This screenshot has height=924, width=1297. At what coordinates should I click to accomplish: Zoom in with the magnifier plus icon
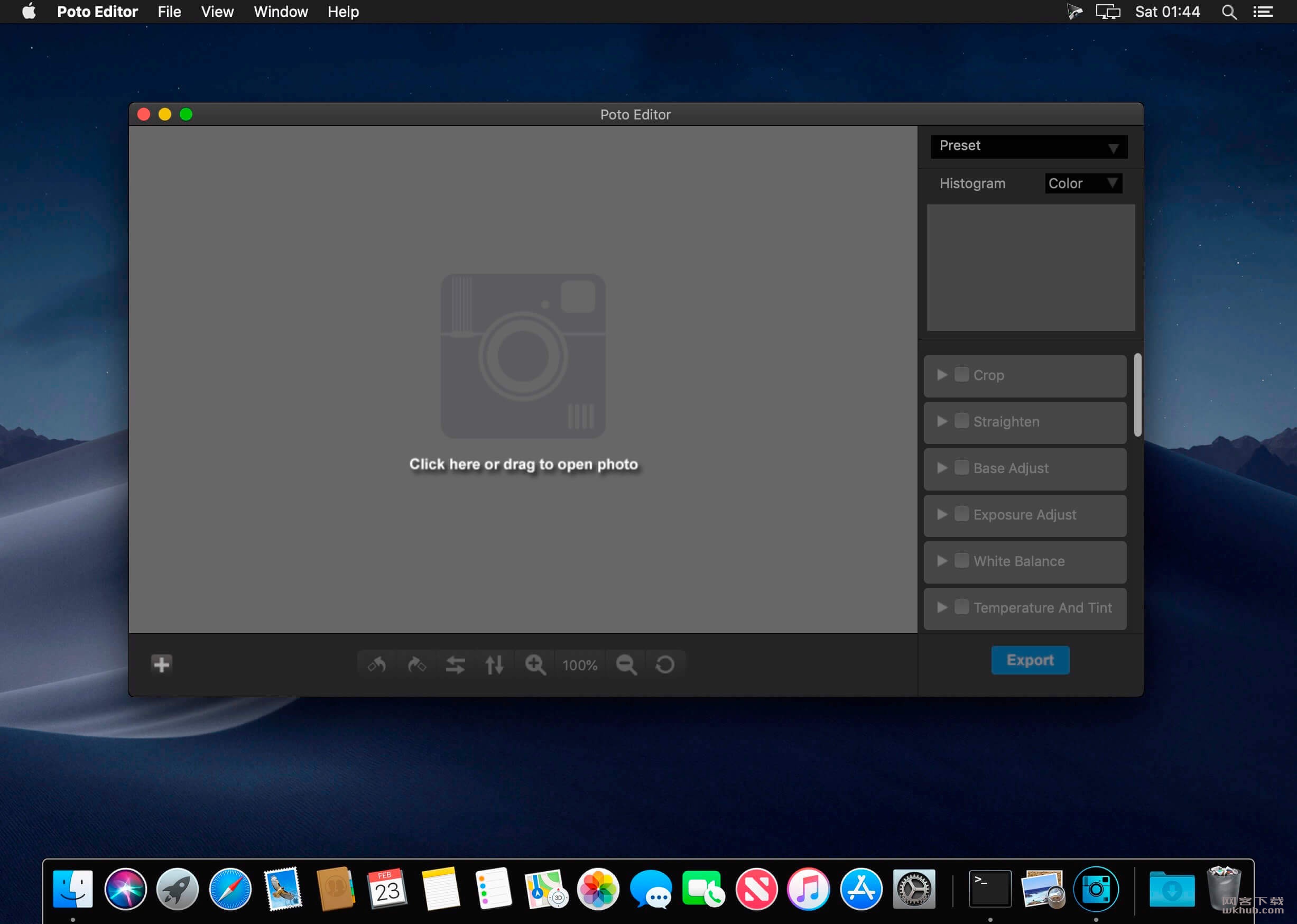tap(535, 664)
